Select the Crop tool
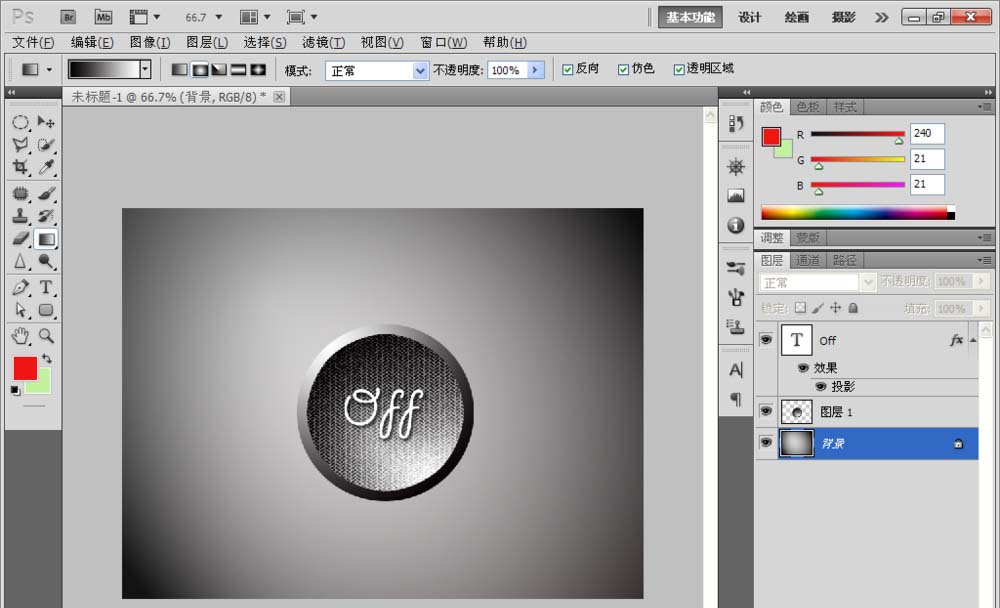Screen dimensions: 1000x608 [20, 168]
